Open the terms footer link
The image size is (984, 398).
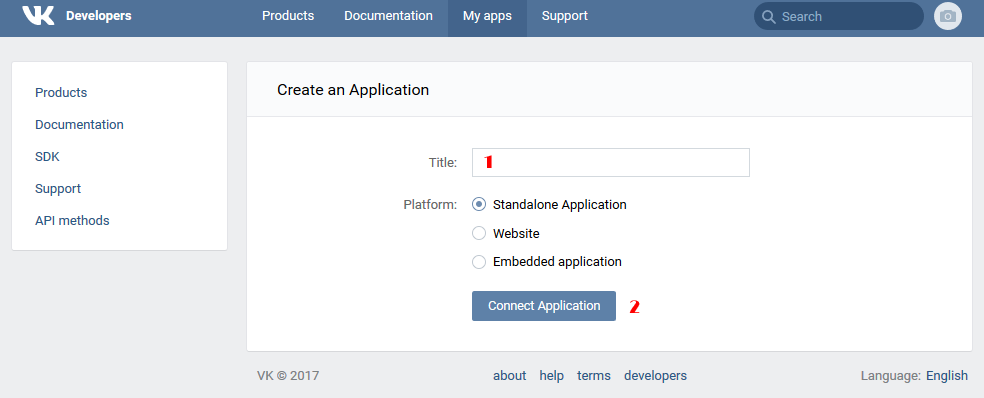[x=594, y=376]
